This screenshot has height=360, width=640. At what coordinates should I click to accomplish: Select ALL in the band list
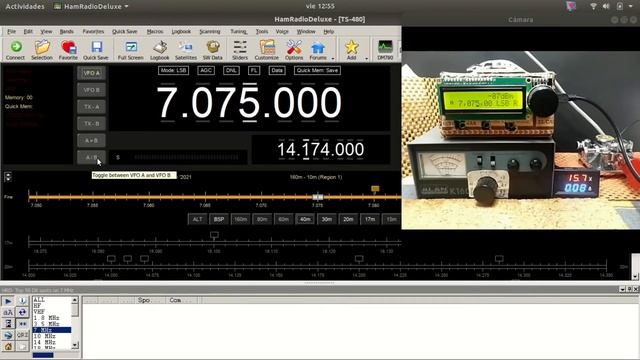pyautogui.click(x=39, y=300)
